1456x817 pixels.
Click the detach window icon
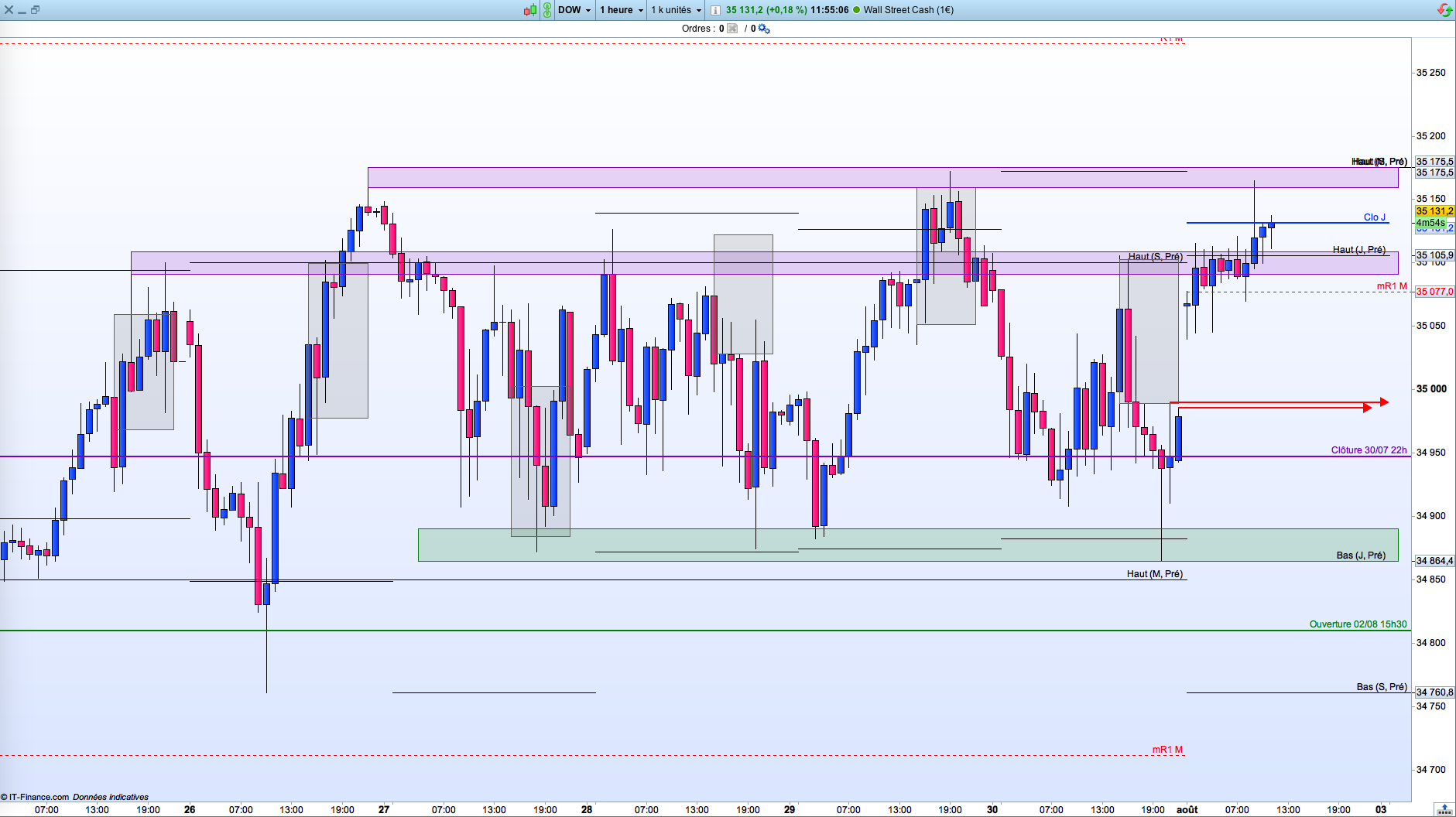tap(35, 10)
